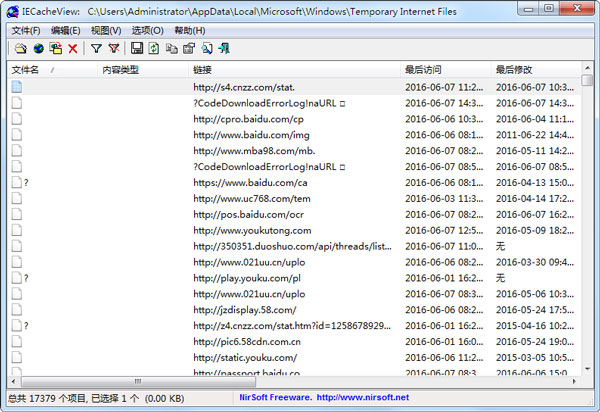This screenshot has width=600, height=412.
Task: Click the green refresh toolbar icon
Action: 153,48
